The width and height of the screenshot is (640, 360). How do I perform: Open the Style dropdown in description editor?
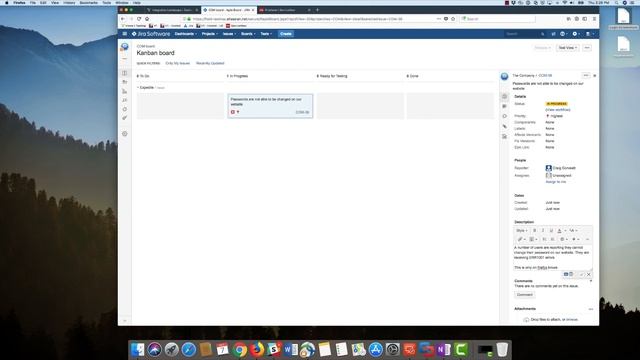[x=522, y=231]
